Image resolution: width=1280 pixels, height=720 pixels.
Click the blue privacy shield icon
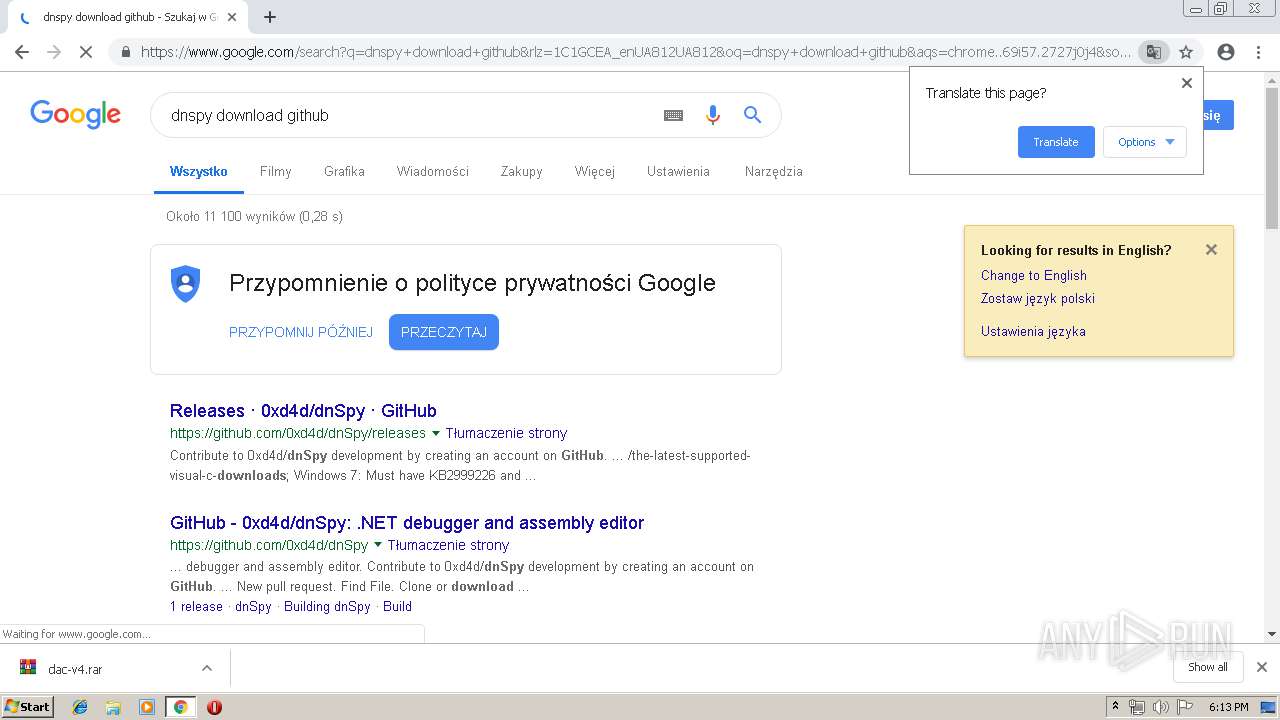pos(186,284)
